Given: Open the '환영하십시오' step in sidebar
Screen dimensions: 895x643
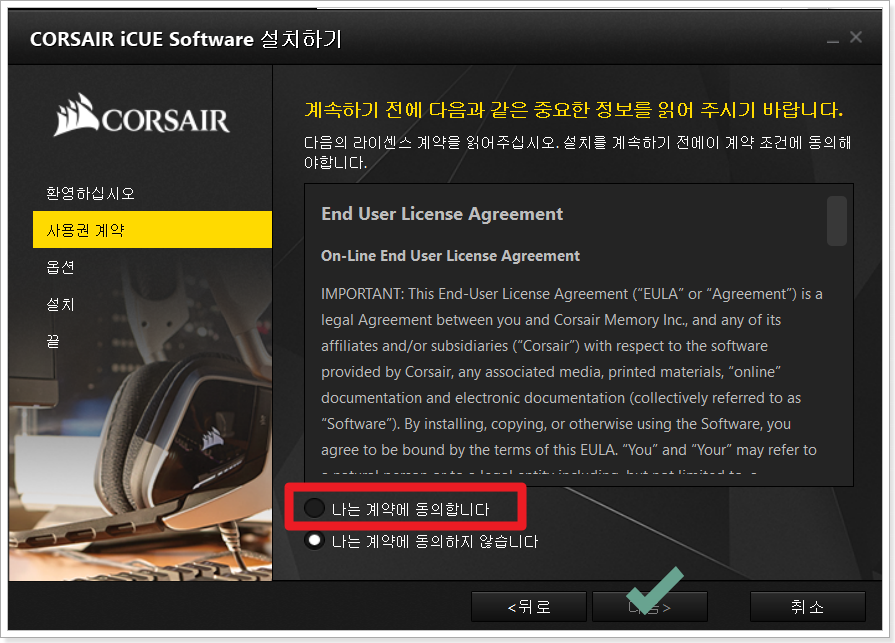Looking at the screenshot, I should 90,193.
